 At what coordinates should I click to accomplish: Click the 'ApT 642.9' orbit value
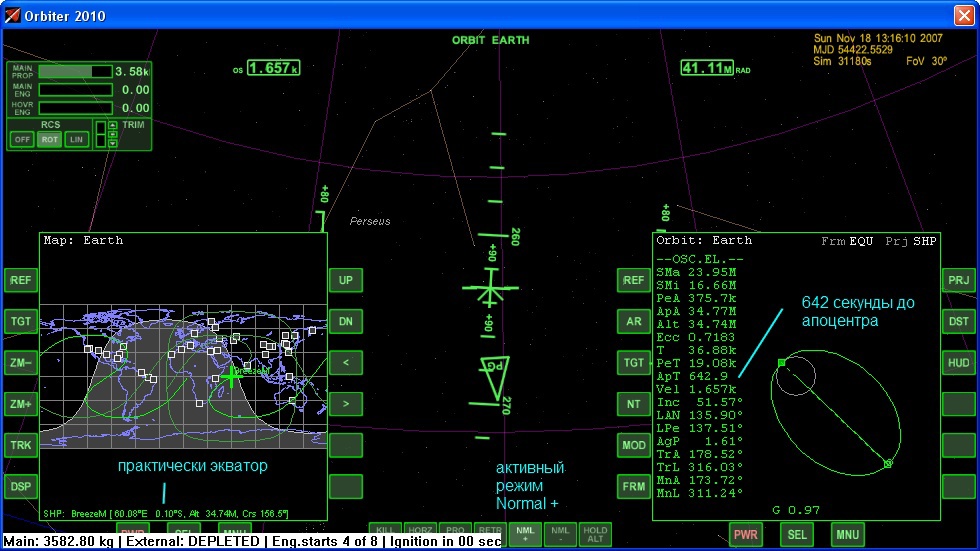(692, 376)
